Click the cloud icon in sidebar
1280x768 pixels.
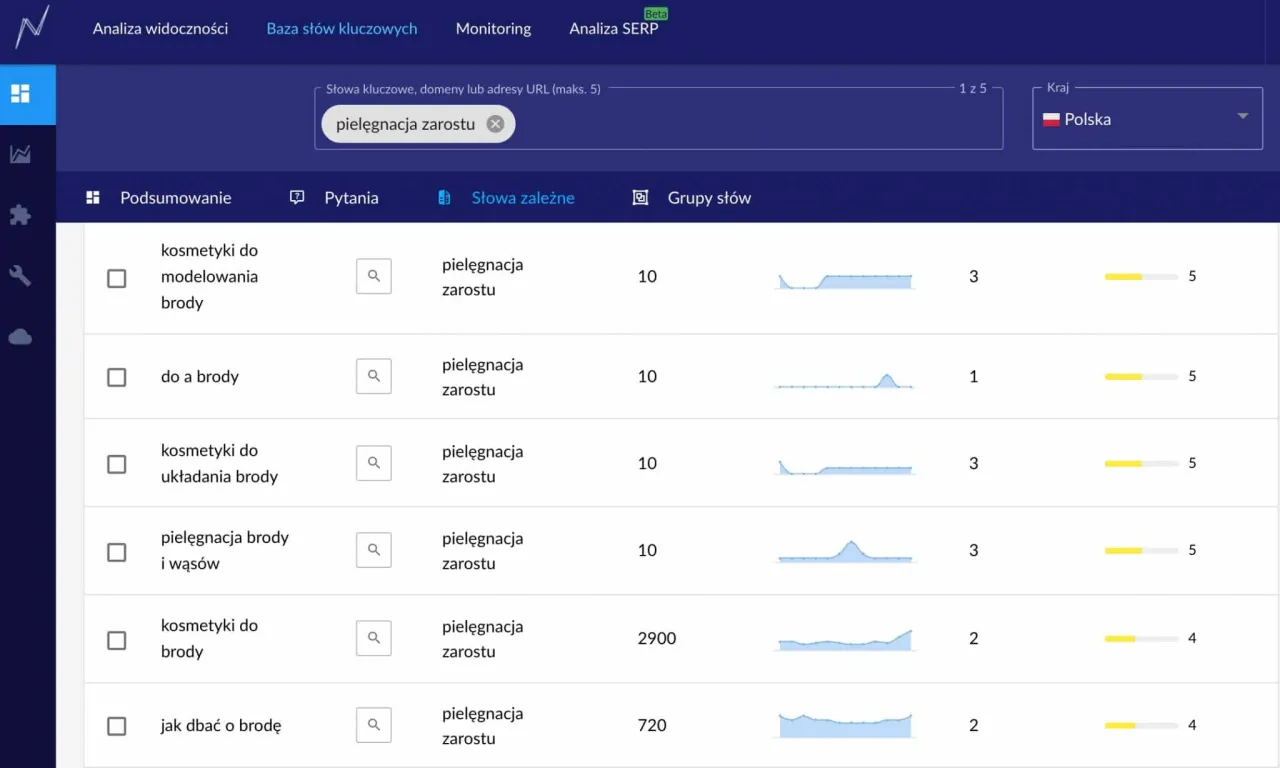pos(21,337)
